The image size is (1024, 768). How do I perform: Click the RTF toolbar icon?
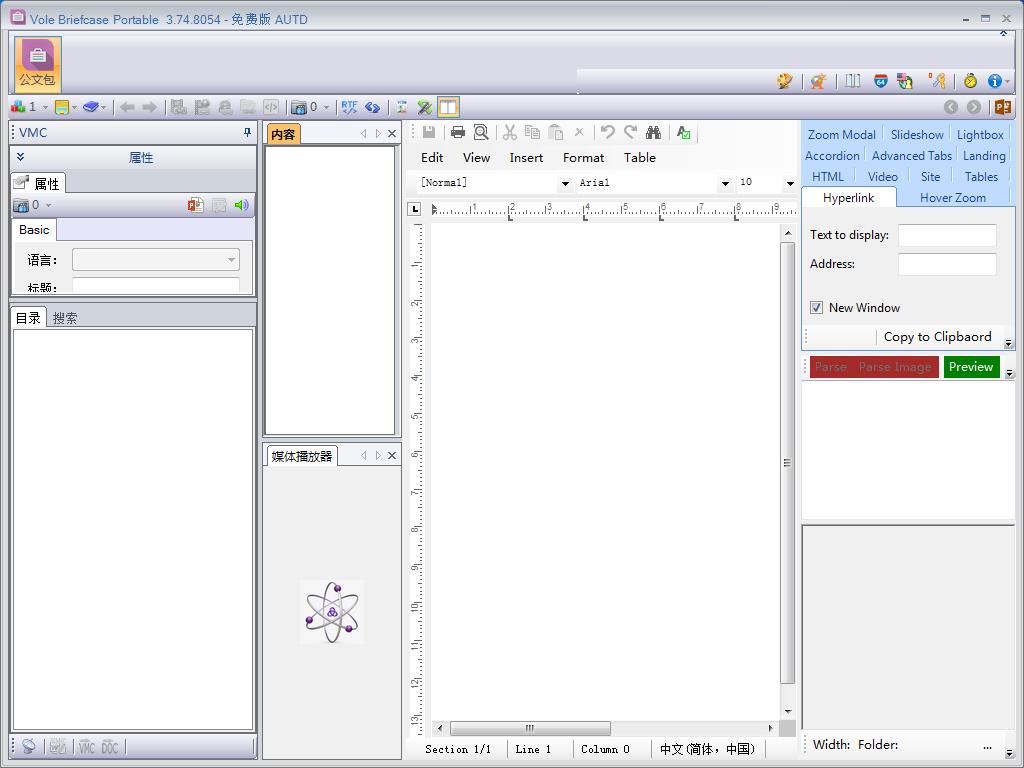pyautogui.click(x=348, y=107)
